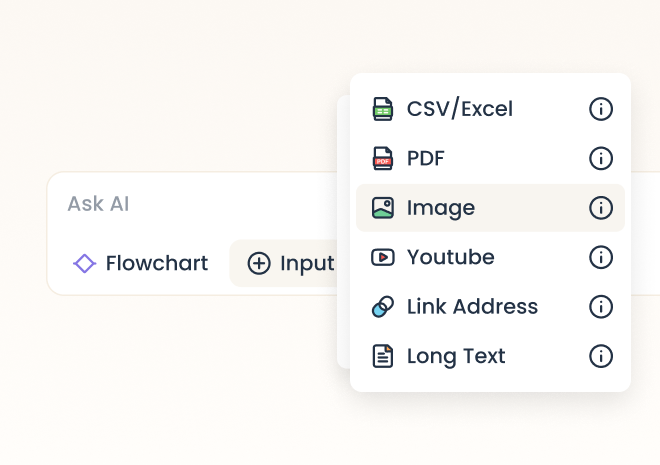Click the purple Flowchart diamond icon
Screen dimensions: 660x465
(x=85, y=263)
